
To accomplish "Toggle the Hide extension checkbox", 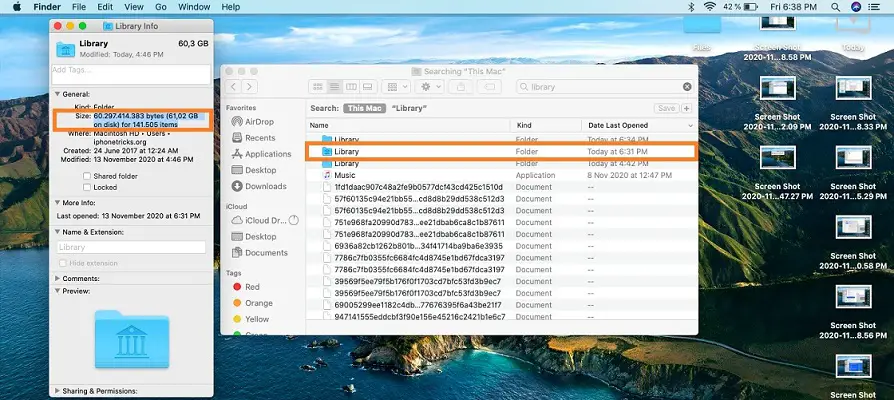I will coord(65,263).
